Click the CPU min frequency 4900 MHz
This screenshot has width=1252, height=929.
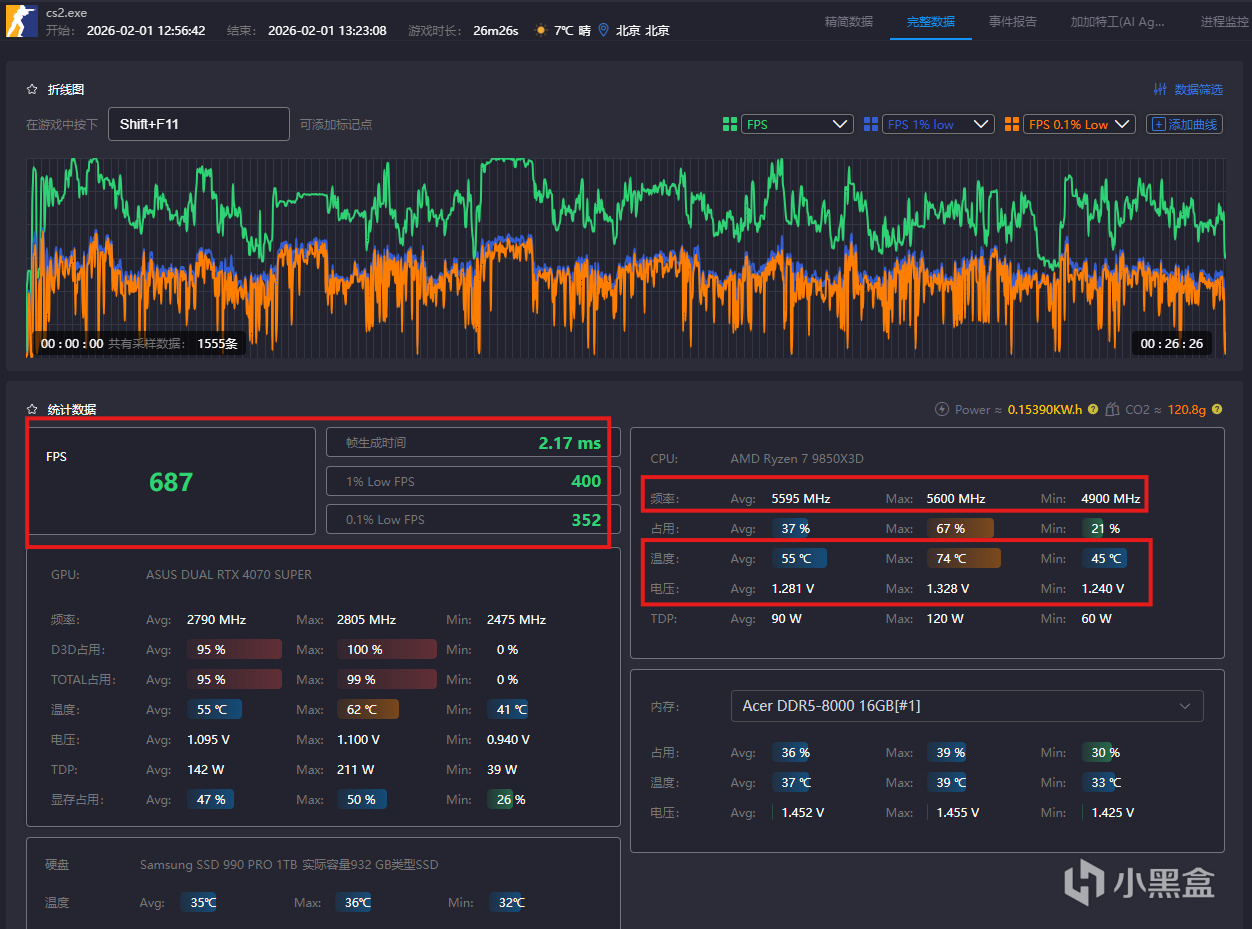[1111, 498]
